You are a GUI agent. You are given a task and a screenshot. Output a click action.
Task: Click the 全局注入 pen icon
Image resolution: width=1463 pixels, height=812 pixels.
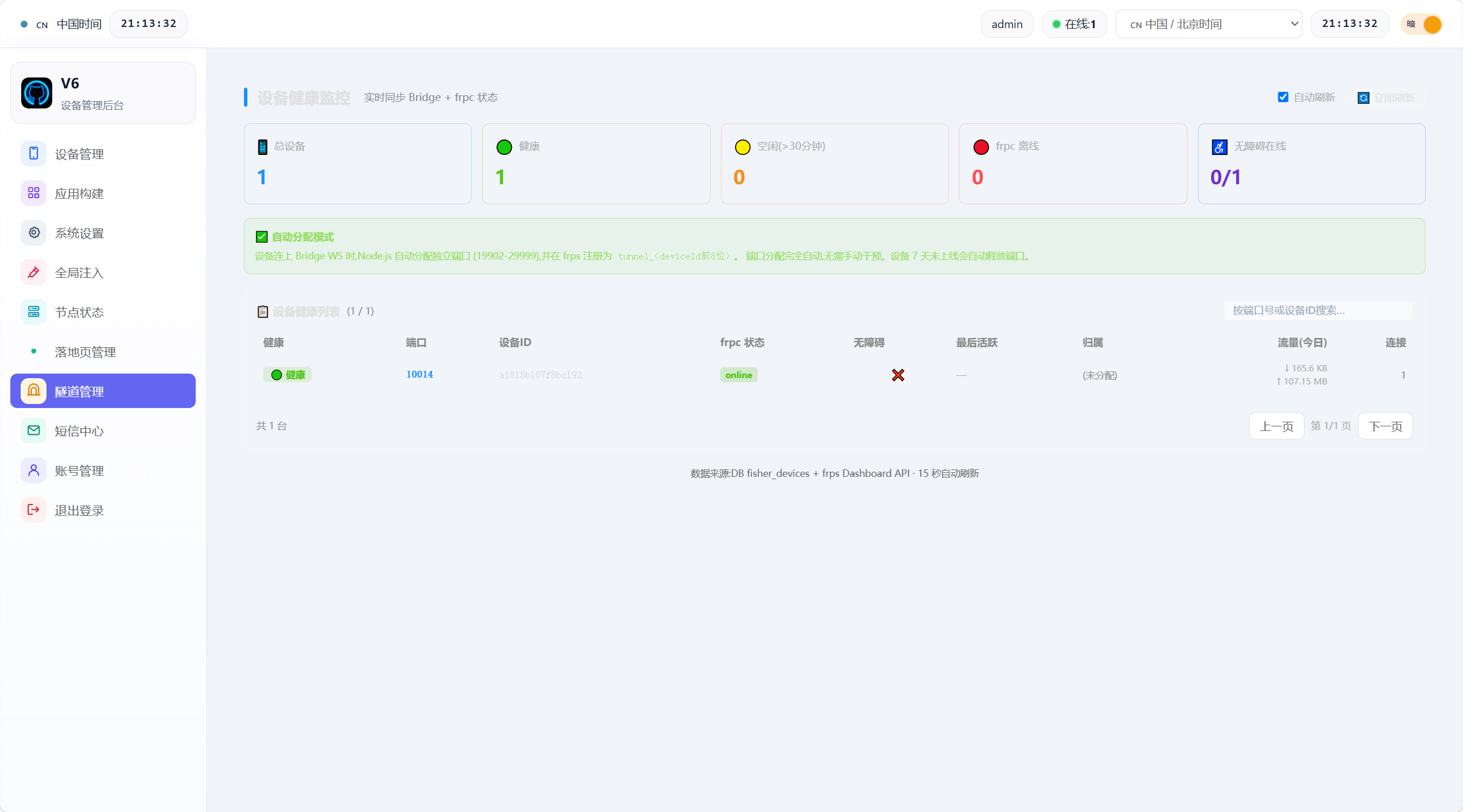[x=34, y=272]
